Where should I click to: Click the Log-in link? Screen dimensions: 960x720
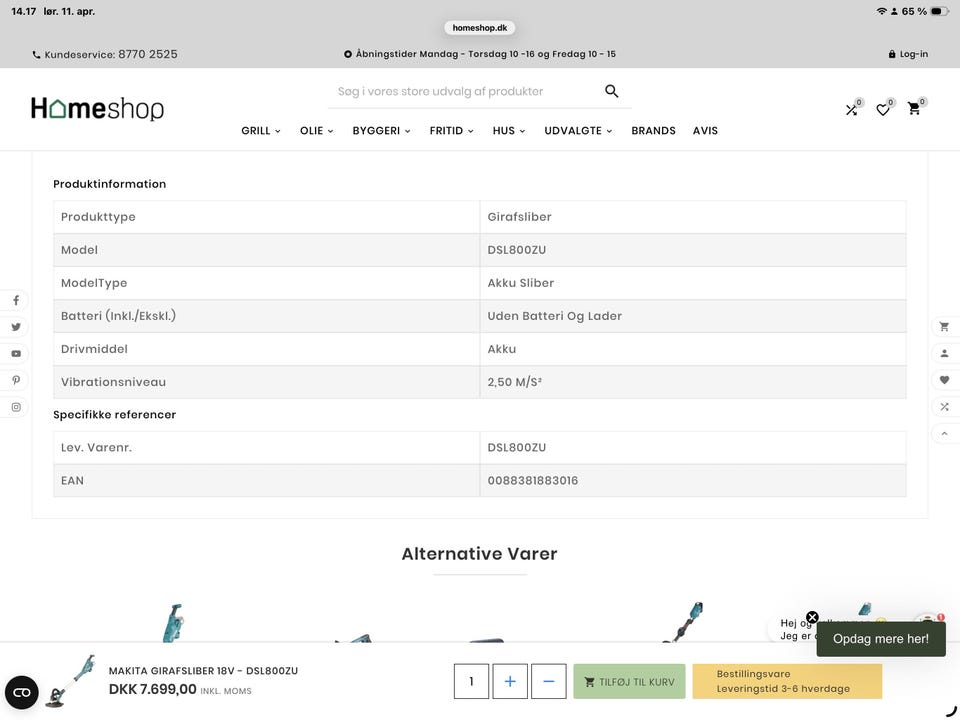908,54
